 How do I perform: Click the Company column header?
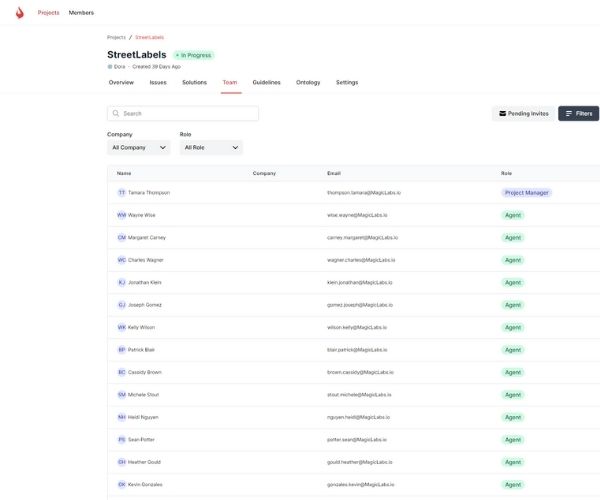[x=264, y=173]
